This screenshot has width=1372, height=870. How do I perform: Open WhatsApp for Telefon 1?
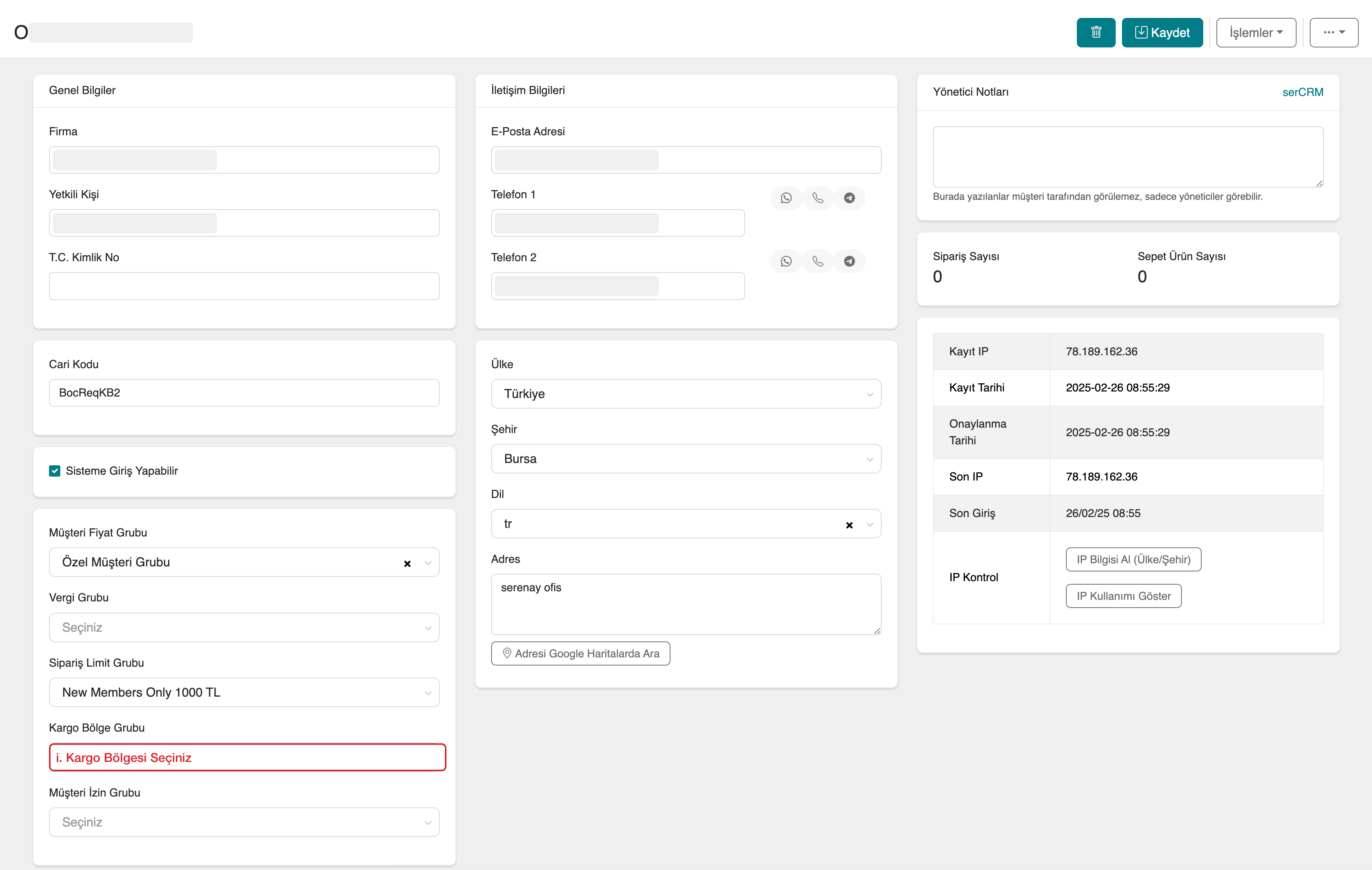tap(786, 198)
